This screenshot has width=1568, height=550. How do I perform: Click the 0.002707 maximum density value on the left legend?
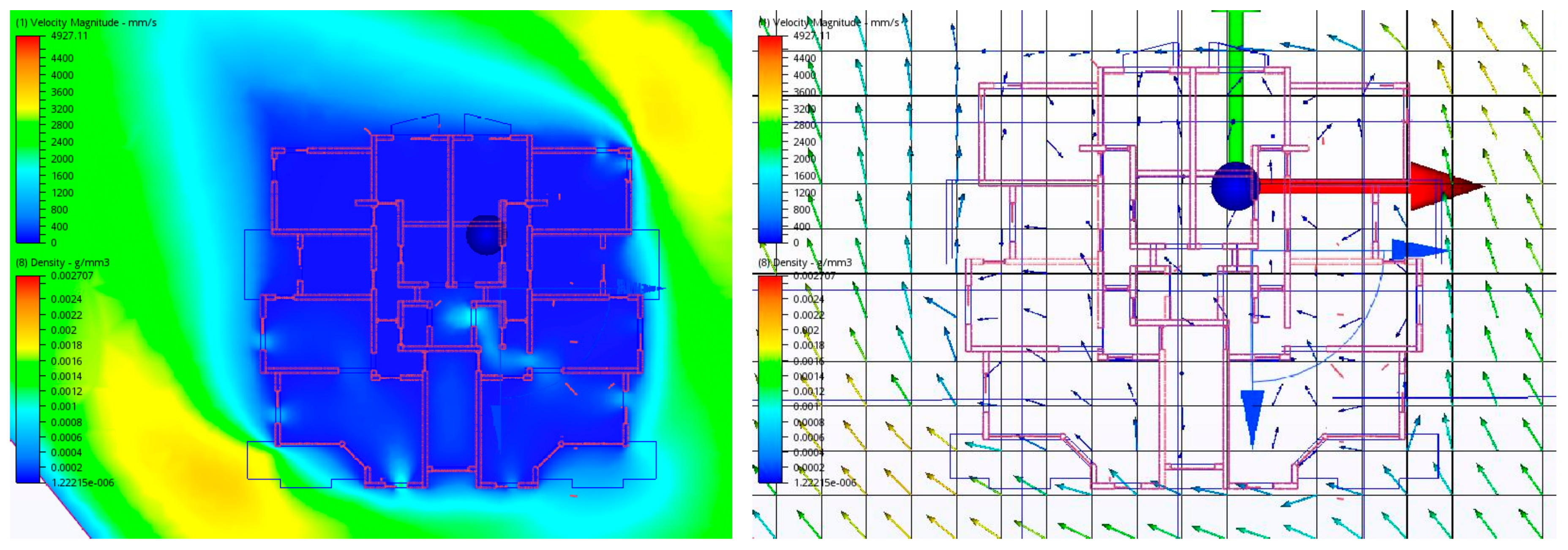[x=72, y=275]
